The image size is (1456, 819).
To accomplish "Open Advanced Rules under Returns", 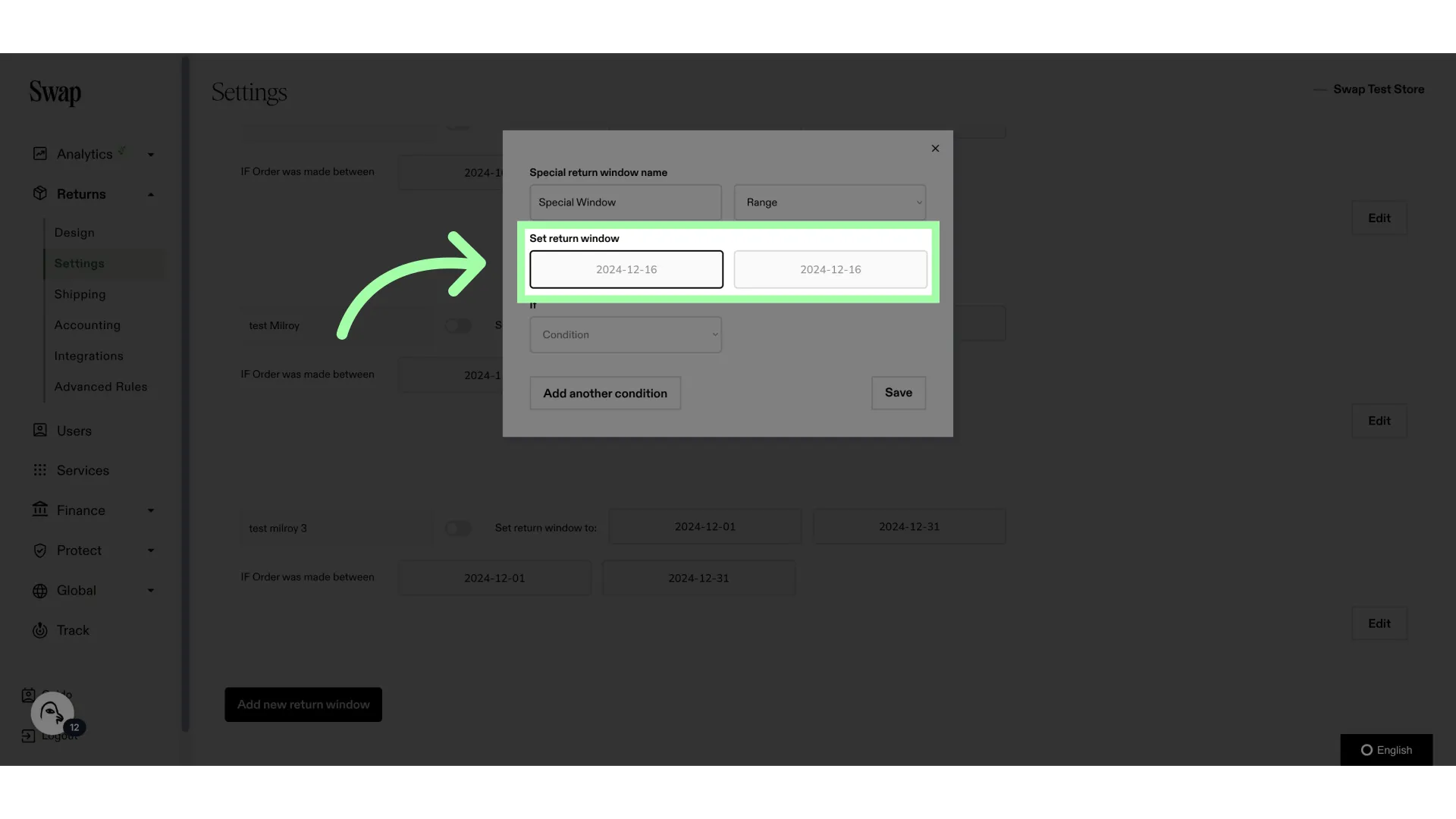I will (x=101, y=387).
